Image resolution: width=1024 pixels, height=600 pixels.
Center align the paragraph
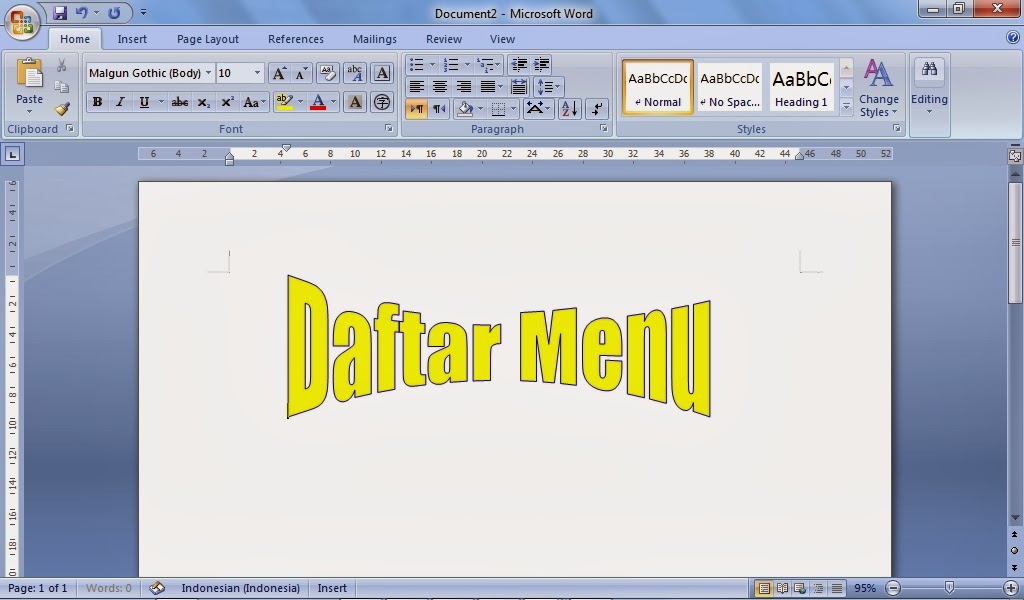tap(440, 86)
